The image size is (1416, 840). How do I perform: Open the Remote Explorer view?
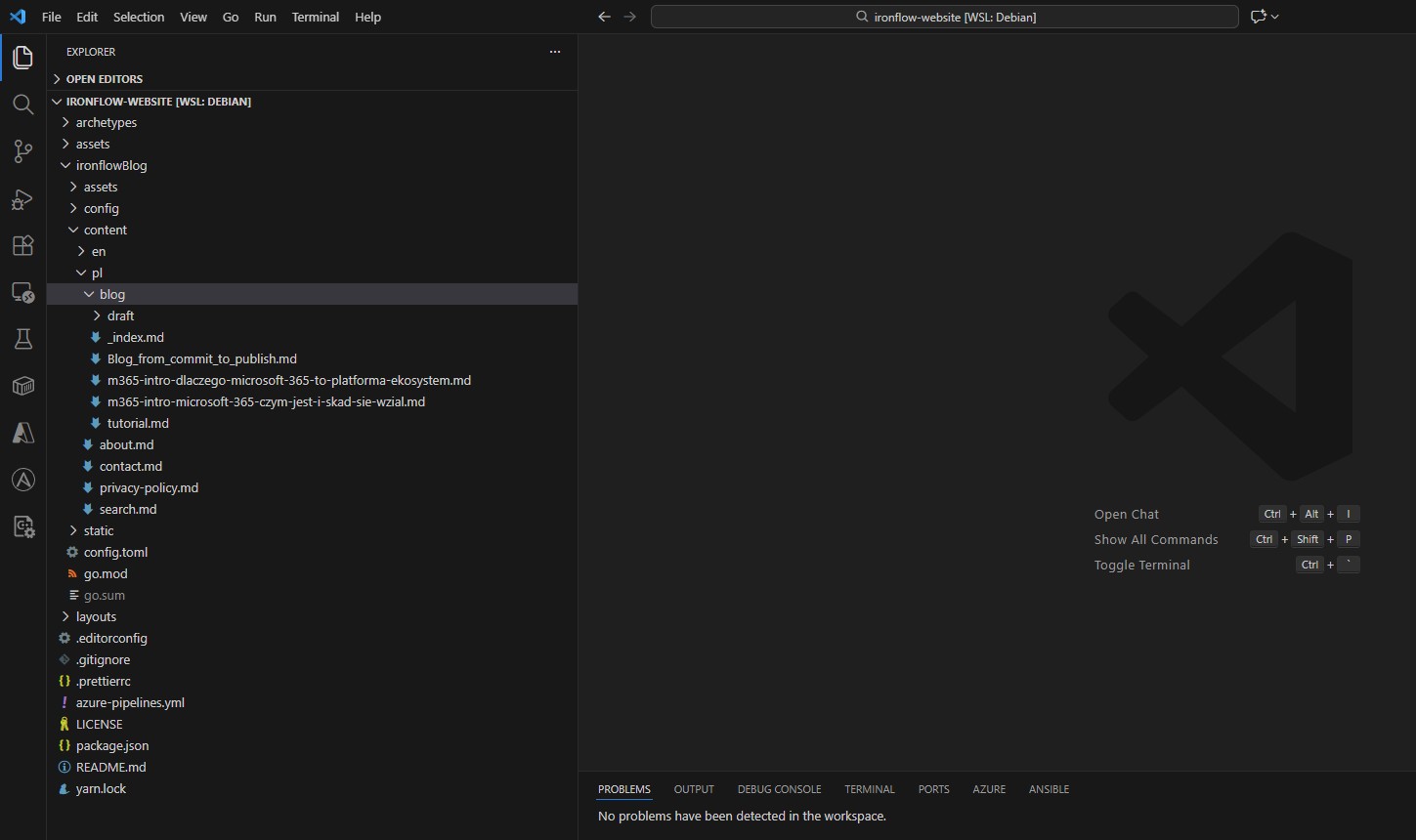[22, 292]
